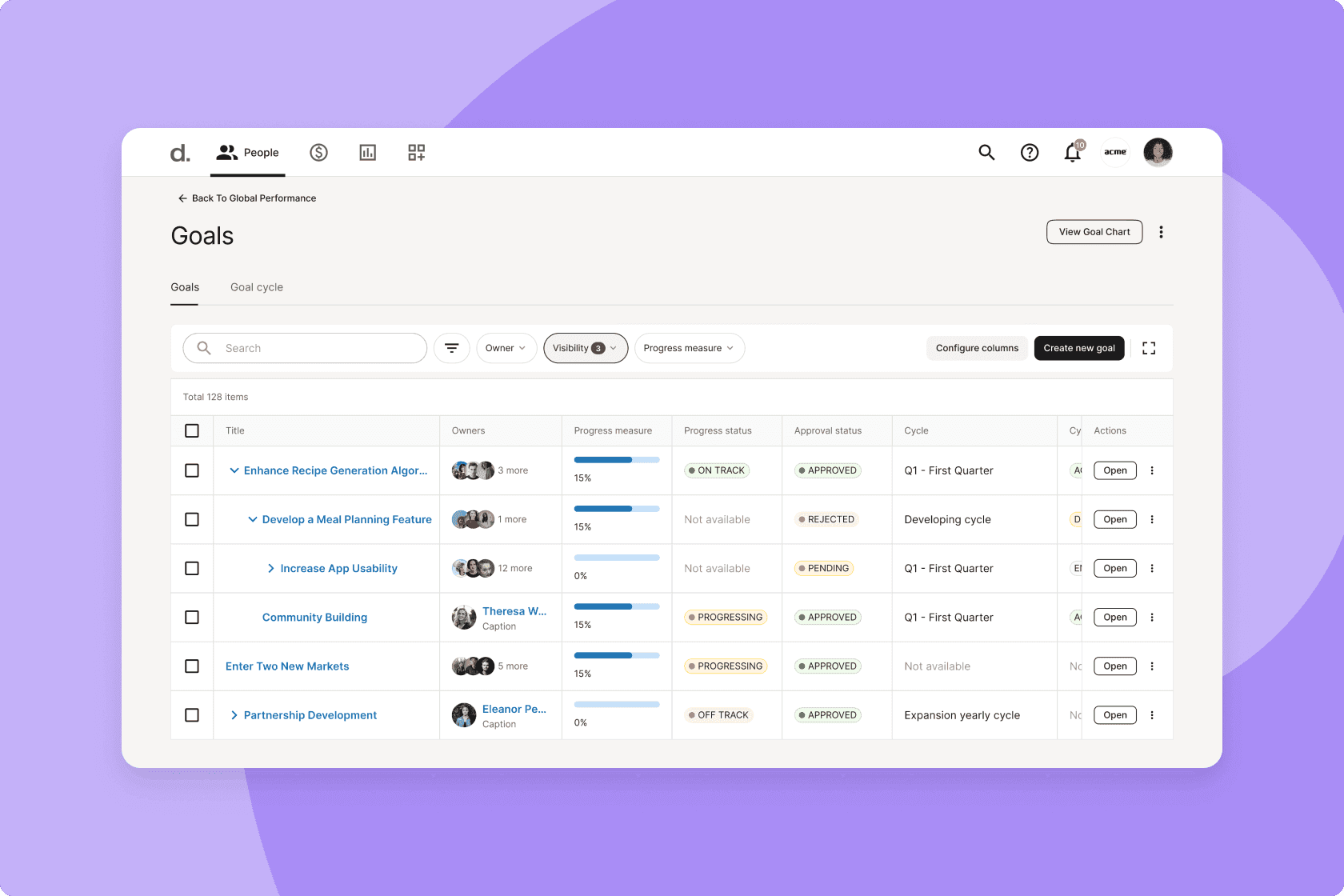Click progress bar in Enhance Recipe row
The width and height of the screenshot is (1344, 896).
(x=617, y=460)
